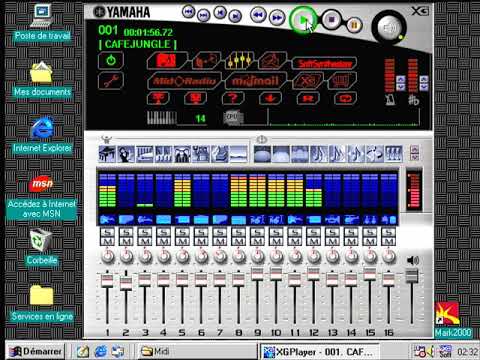Viewport: 480px width, 360px height.
Task: Click the song title CAFEJUNGLE
Action: click(138, 44)
